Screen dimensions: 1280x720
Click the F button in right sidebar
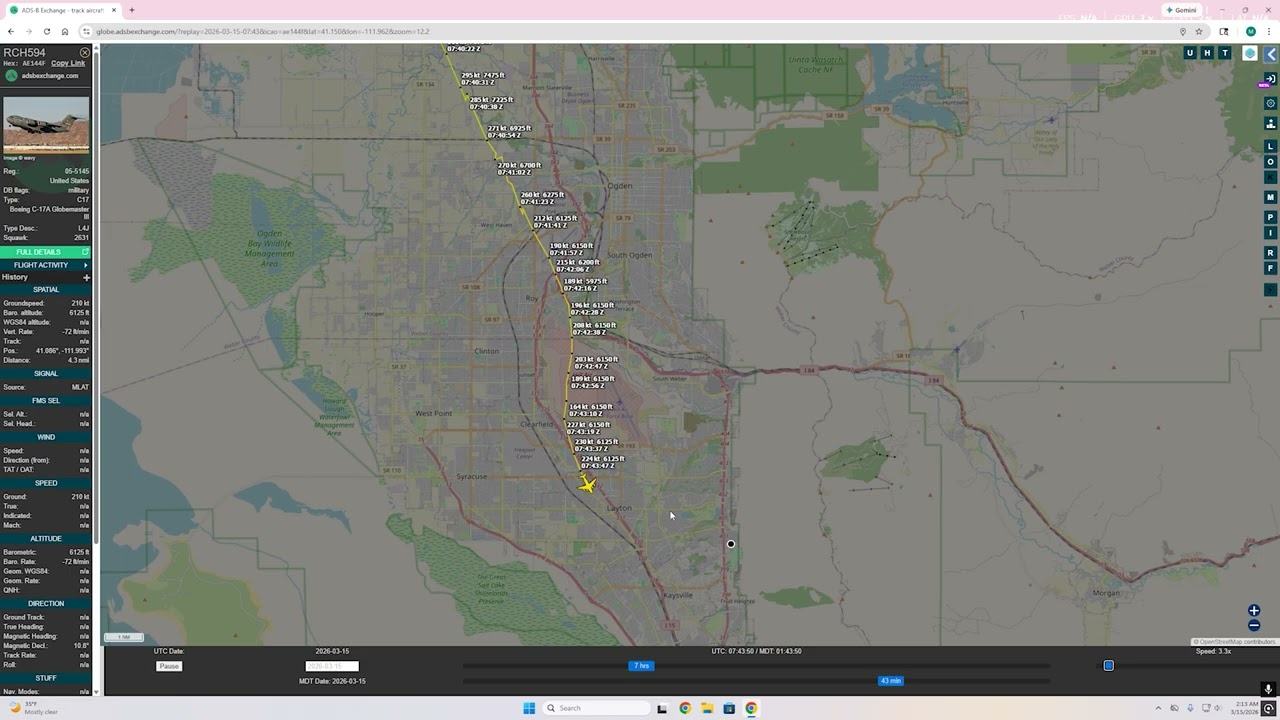coord(1271,268)
